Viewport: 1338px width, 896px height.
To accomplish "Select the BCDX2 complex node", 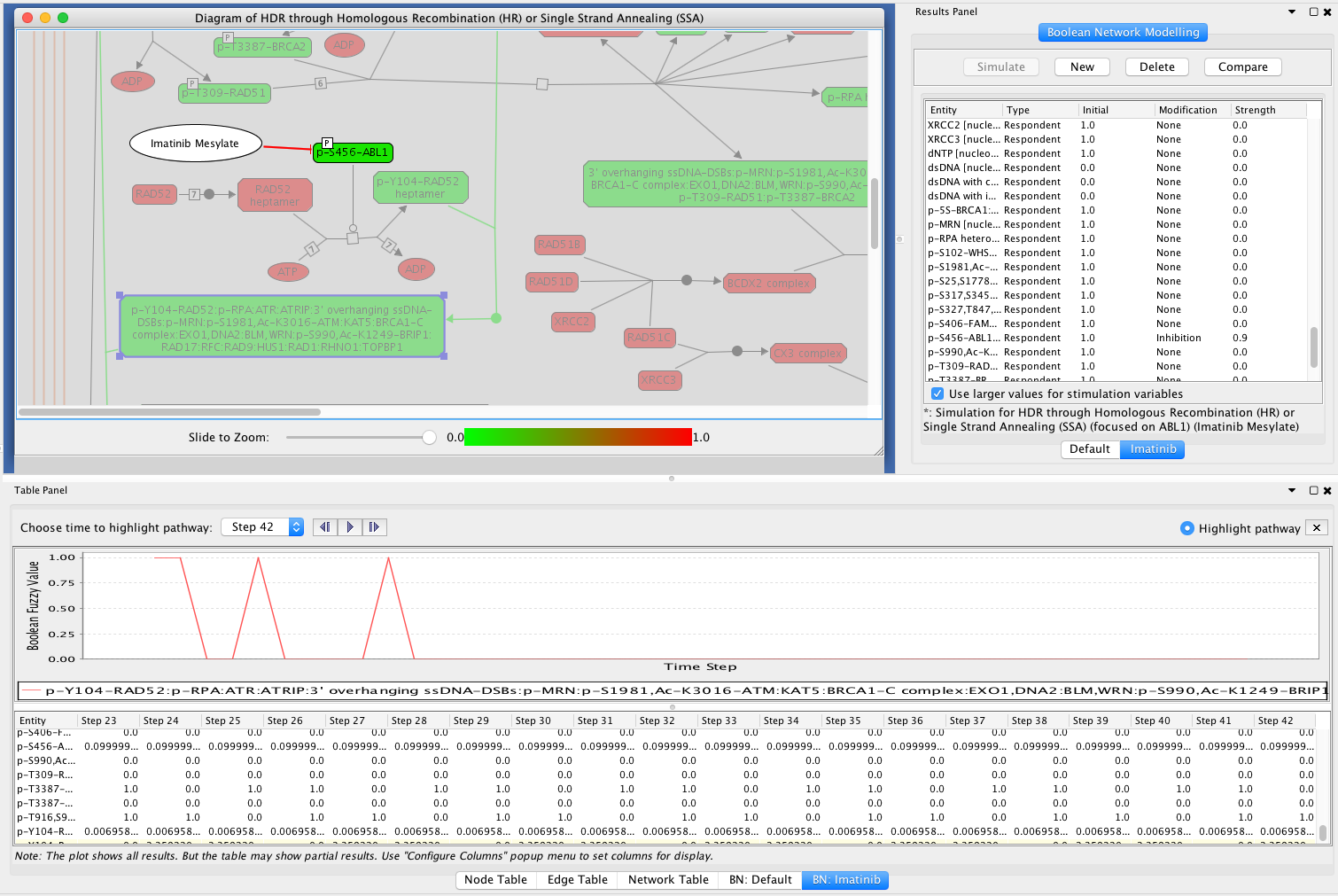I will pyautogui.click(x=769, y=284).
